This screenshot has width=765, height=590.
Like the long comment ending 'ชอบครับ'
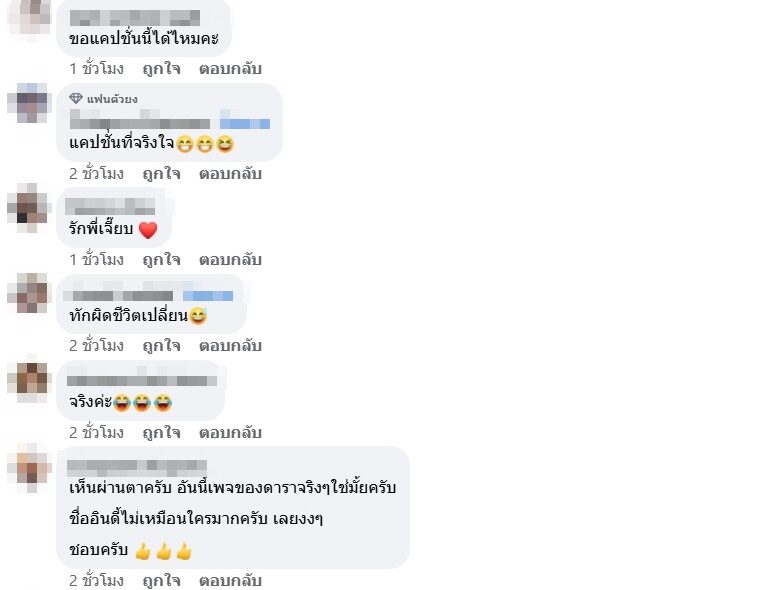[x=161, y=581]
